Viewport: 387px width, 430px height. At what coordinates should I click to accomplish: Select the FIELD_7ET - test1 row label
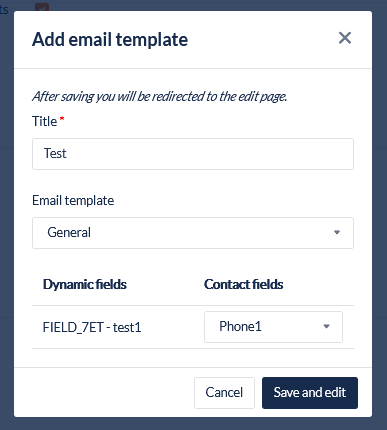pos(92,327)
